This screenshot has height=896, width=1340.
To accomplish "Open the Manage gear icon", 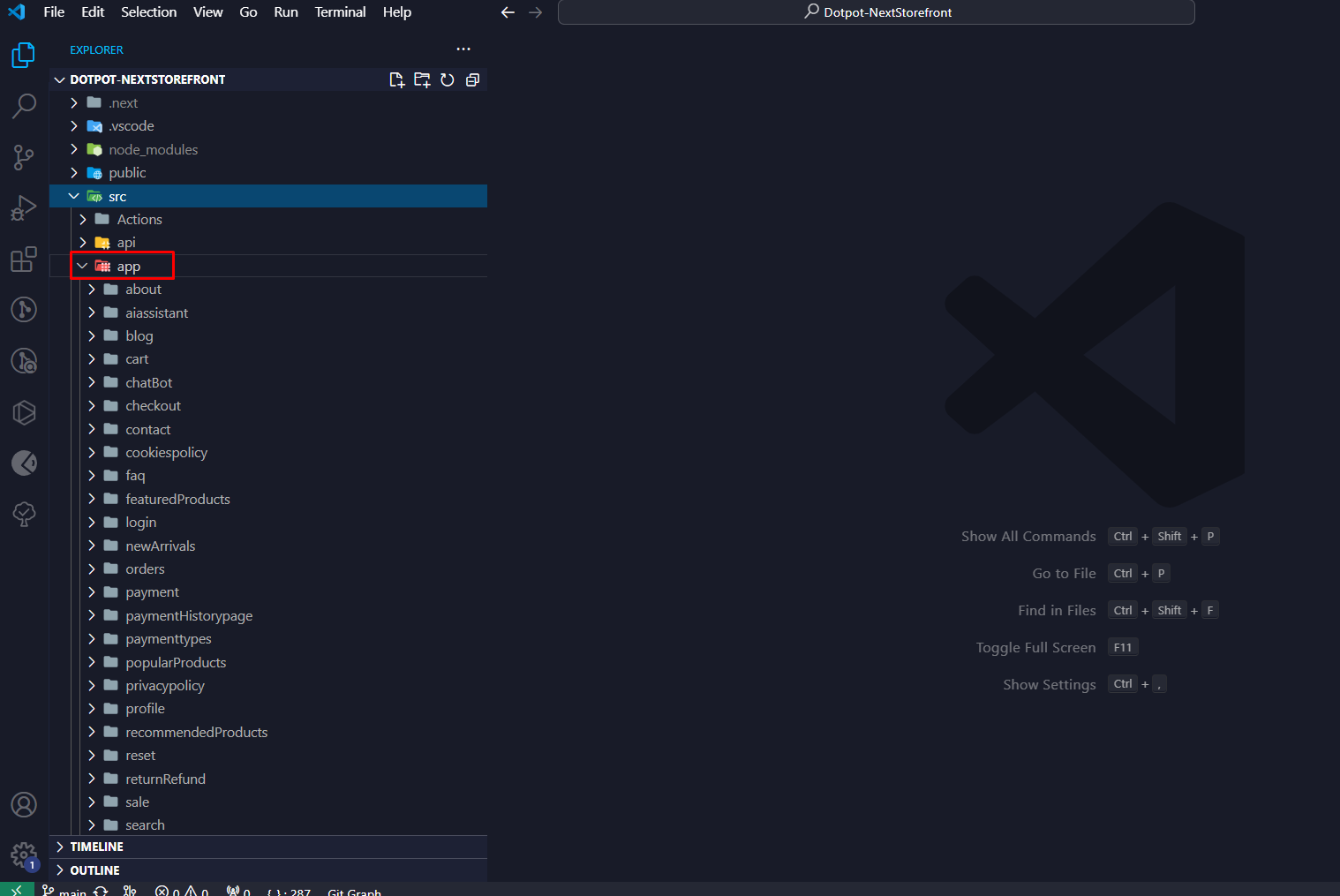I will pyautogui.click(x=24, y=855).
